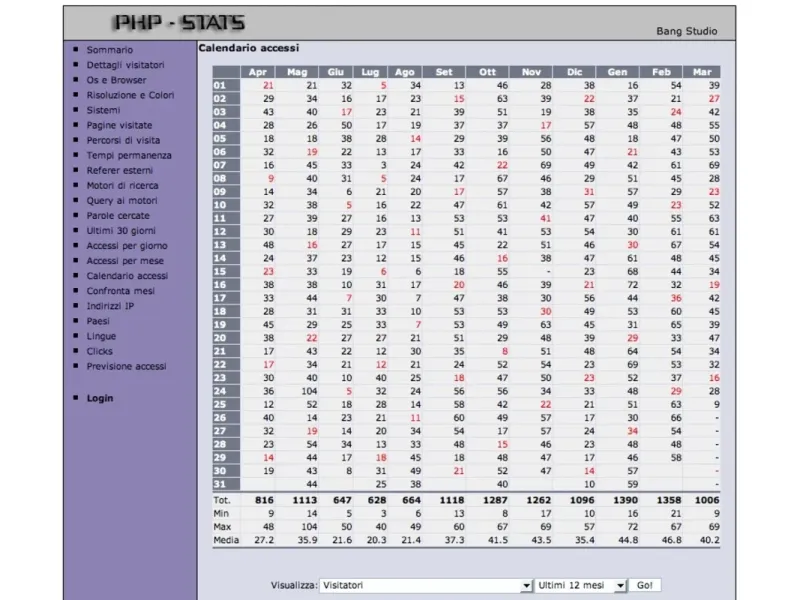Click total 1287 for Ott
The image size is (800, 600).
tap(495, 501)
